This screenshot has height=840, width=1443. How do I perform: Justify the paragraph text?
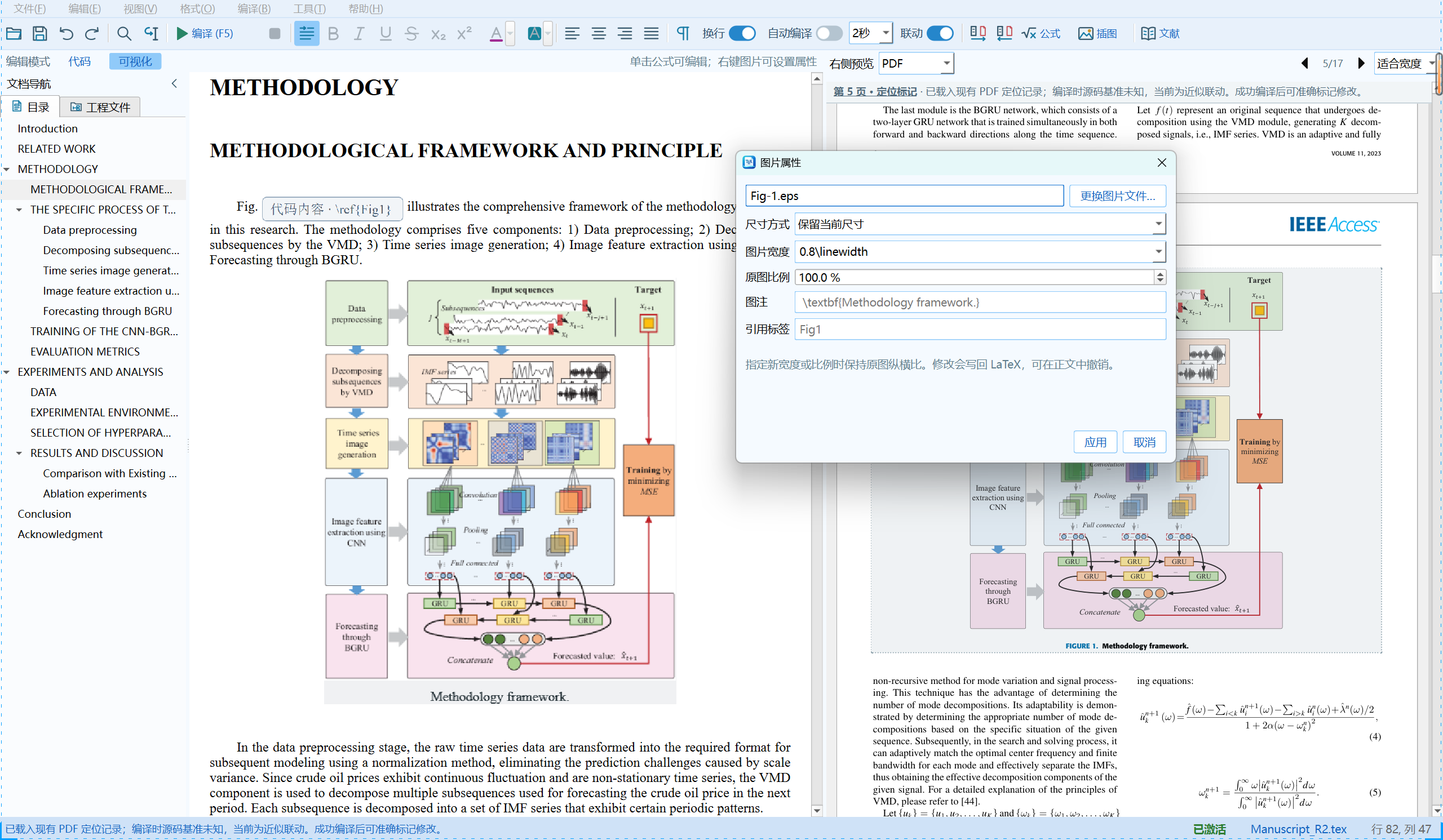pos(651,33)
